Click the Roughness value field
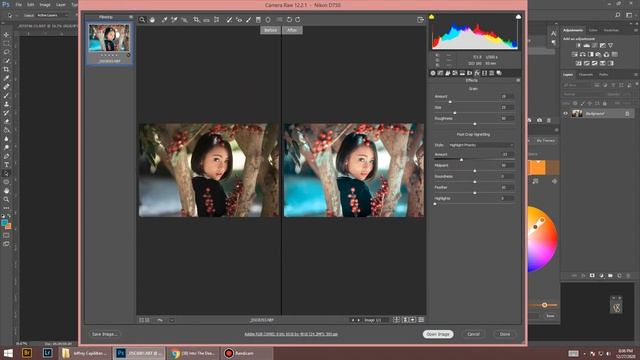 coord(507,118)
